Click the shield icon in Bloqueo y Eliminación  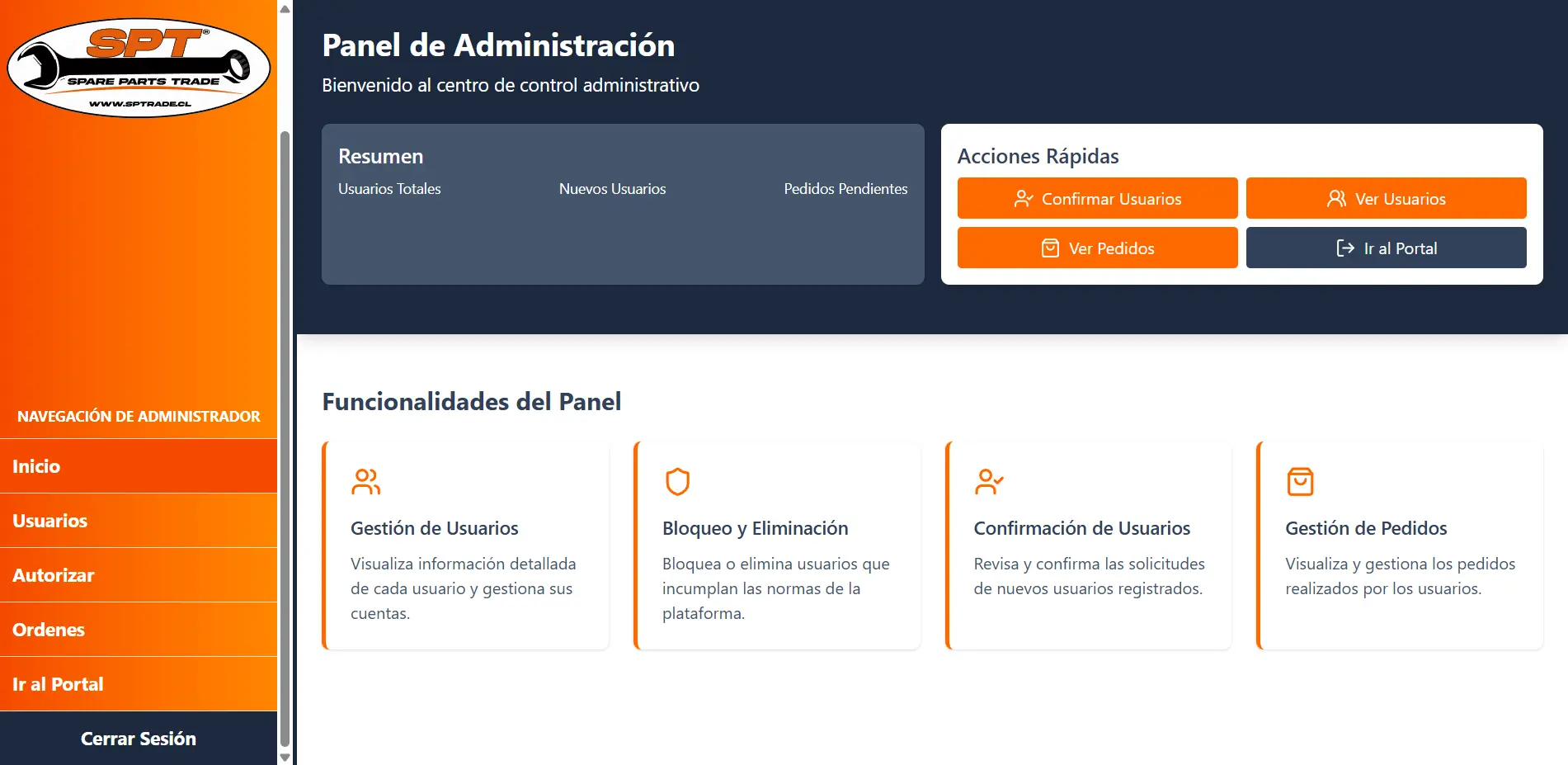pyautogui.click(x=677, y=481)
